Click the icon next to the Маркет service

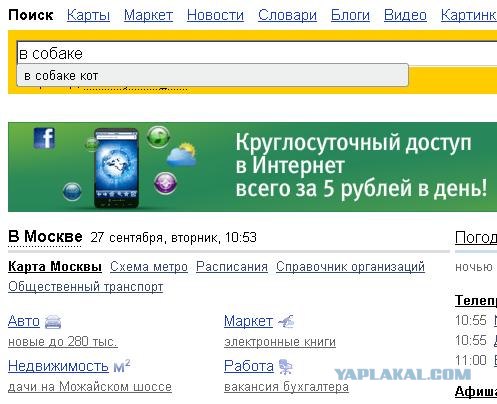(x=286, y=321)
